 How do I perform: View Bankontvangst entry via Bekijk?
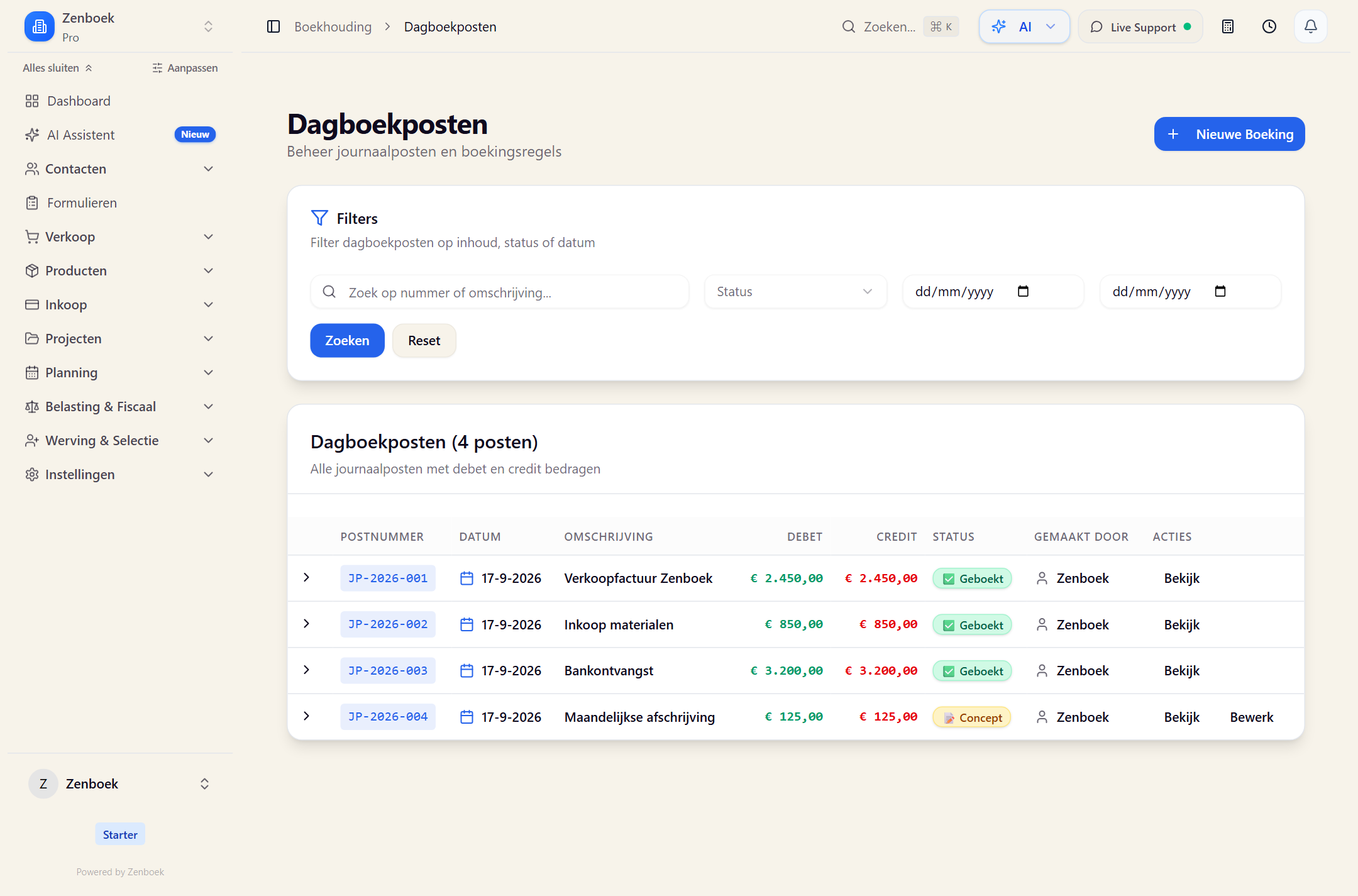1181,671
